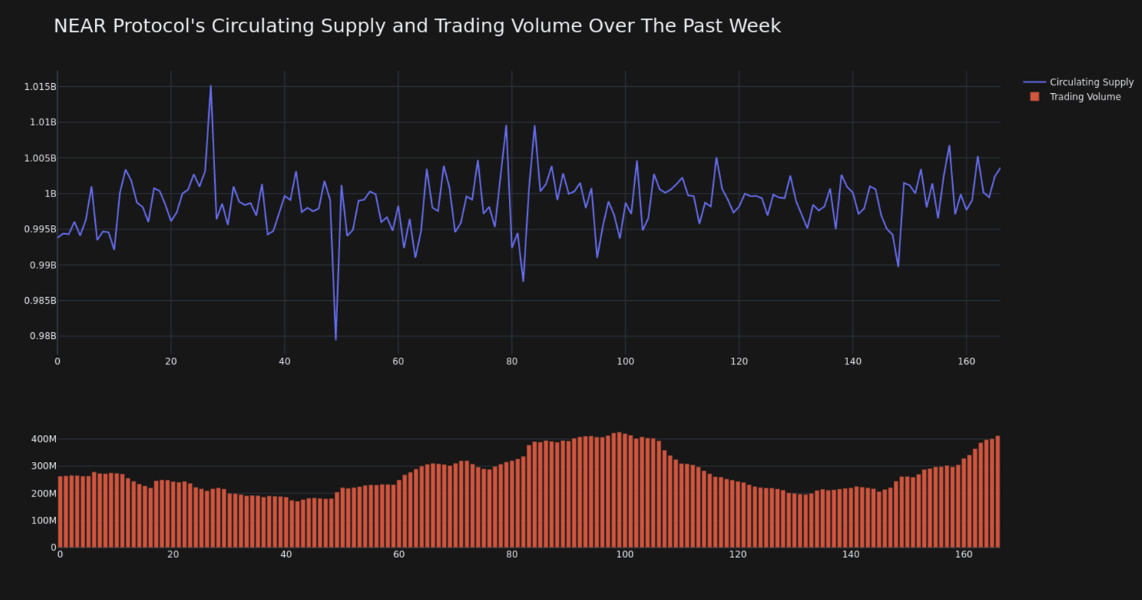Screen dimensions: 1142x600
Task: Select x-axis tick 160 under the volume bars
Action: [964, 555]
